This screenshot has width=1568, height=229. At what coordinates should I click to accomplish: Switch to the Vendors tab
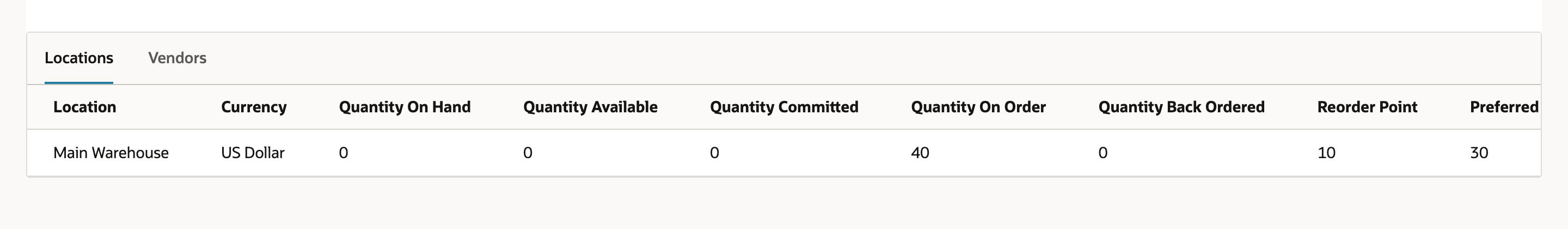177,58
